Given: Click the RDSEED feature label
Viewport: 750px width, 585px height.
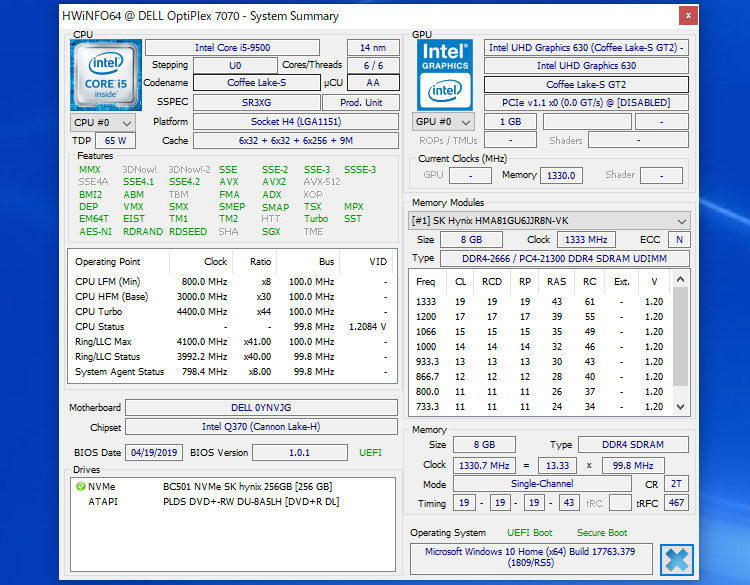Looking at the screenshot, I should point(188,232).
